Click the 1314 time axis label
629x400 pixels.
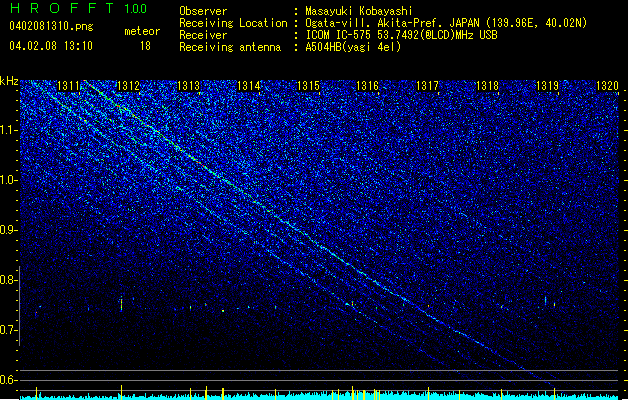pos(248,86)
